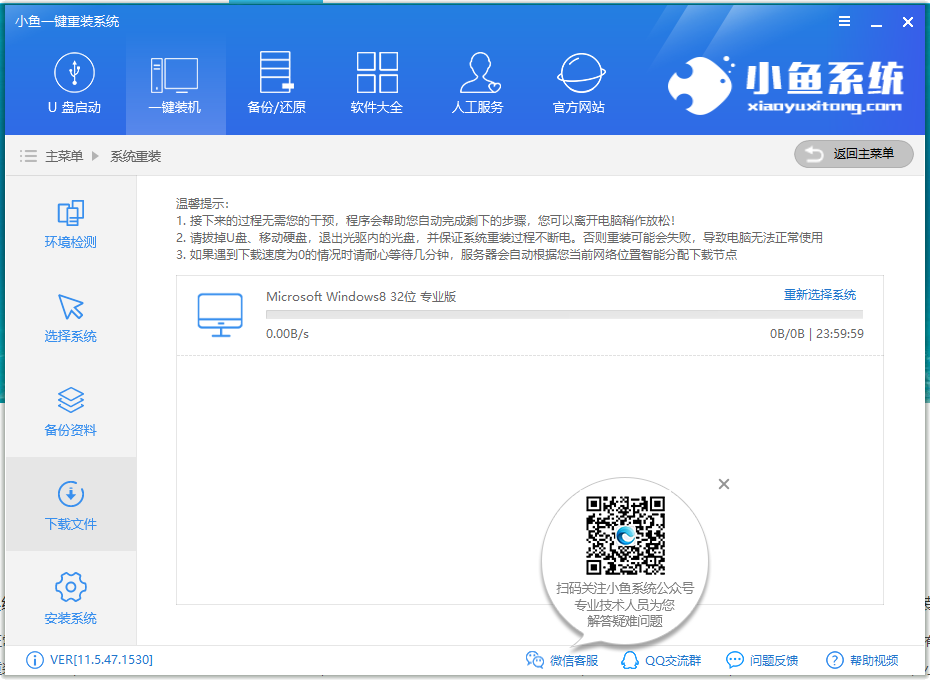
Task: Click the download progress bar
Action: click(564, 314)
